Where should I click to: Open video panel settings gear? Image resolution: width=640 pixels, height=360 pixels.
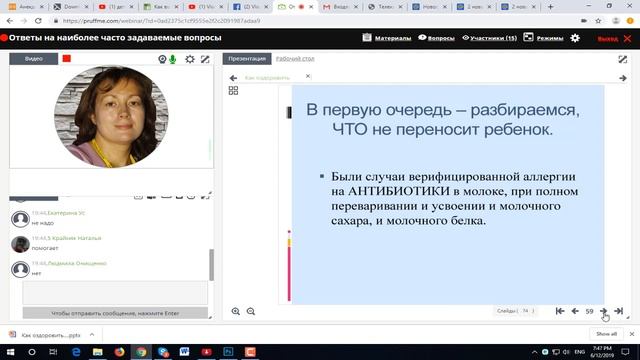190,59
